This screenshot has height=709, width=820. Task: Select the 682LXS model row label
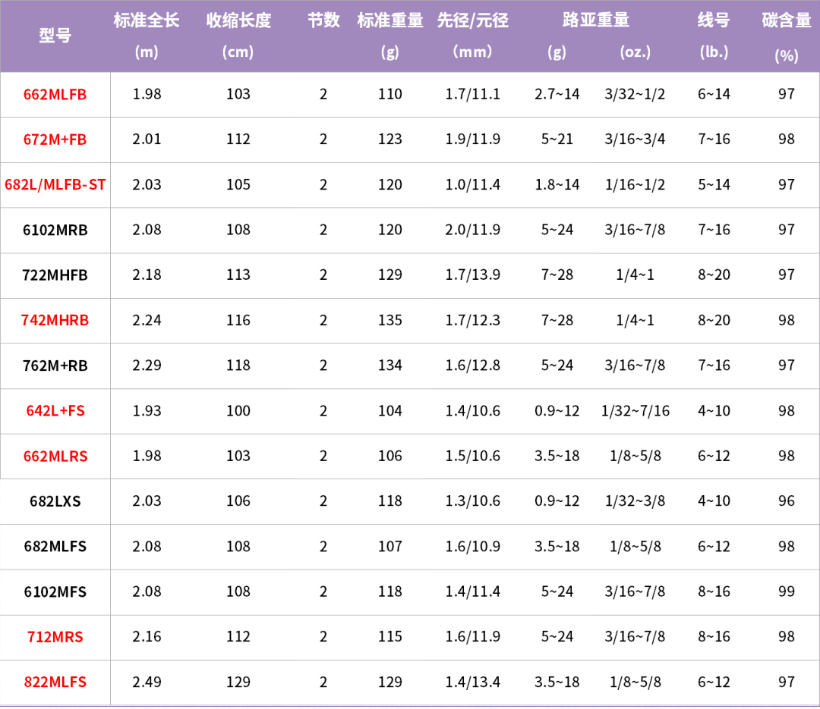pos(55,501)
